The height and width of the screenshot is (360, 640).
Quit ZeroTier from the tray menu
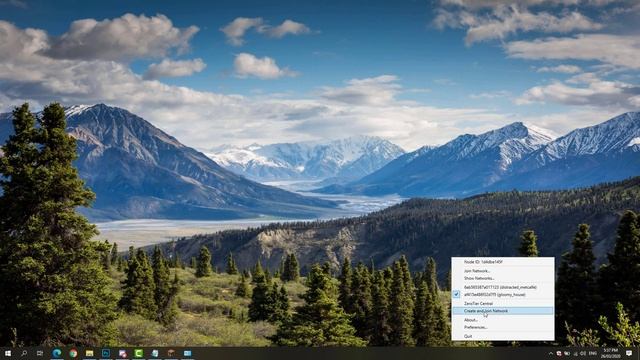coord(503,336)
